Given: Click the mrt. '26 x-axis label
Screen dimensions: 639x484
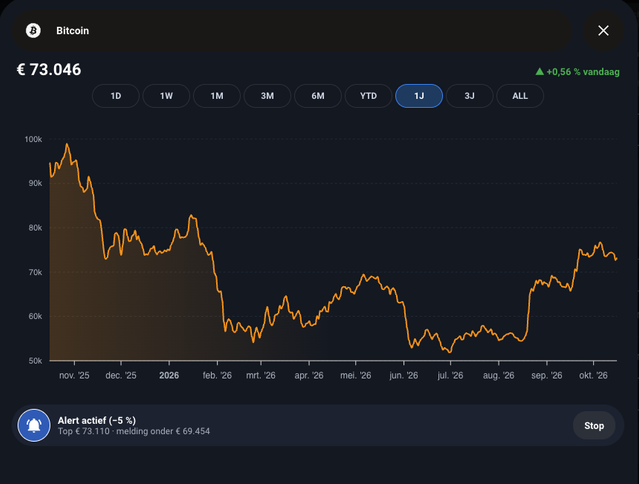Looking at the screenshot, I should click(261, 375).
